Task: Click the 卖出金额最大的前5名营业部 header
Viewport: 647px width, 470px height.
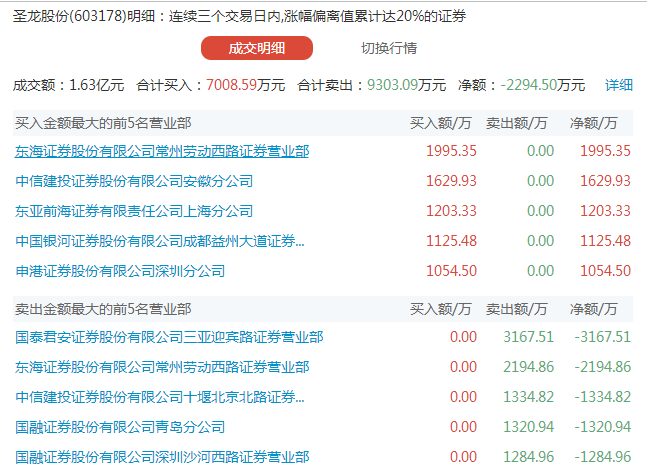Action: click(x=103, y=309)
